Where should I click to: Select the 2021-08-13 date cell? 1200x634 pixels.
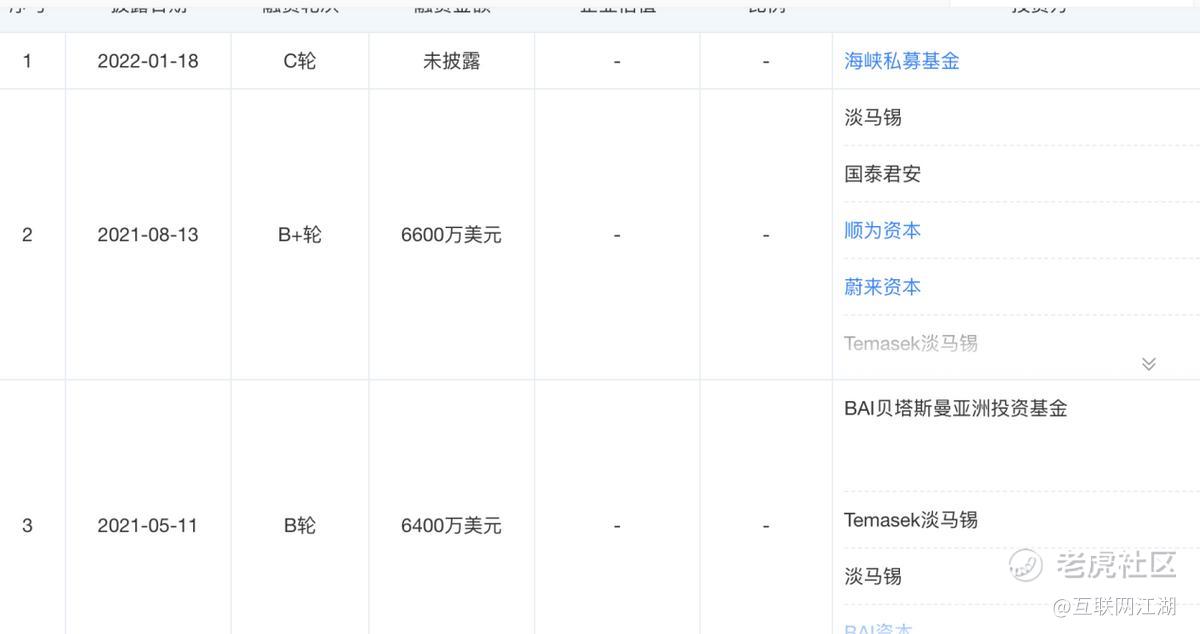pos(148,235)
